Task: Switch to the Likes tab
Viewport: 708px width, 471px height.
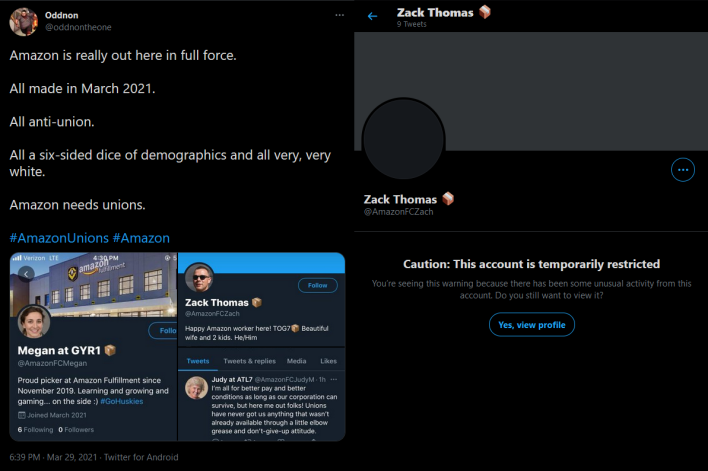Action: [328, 361]
